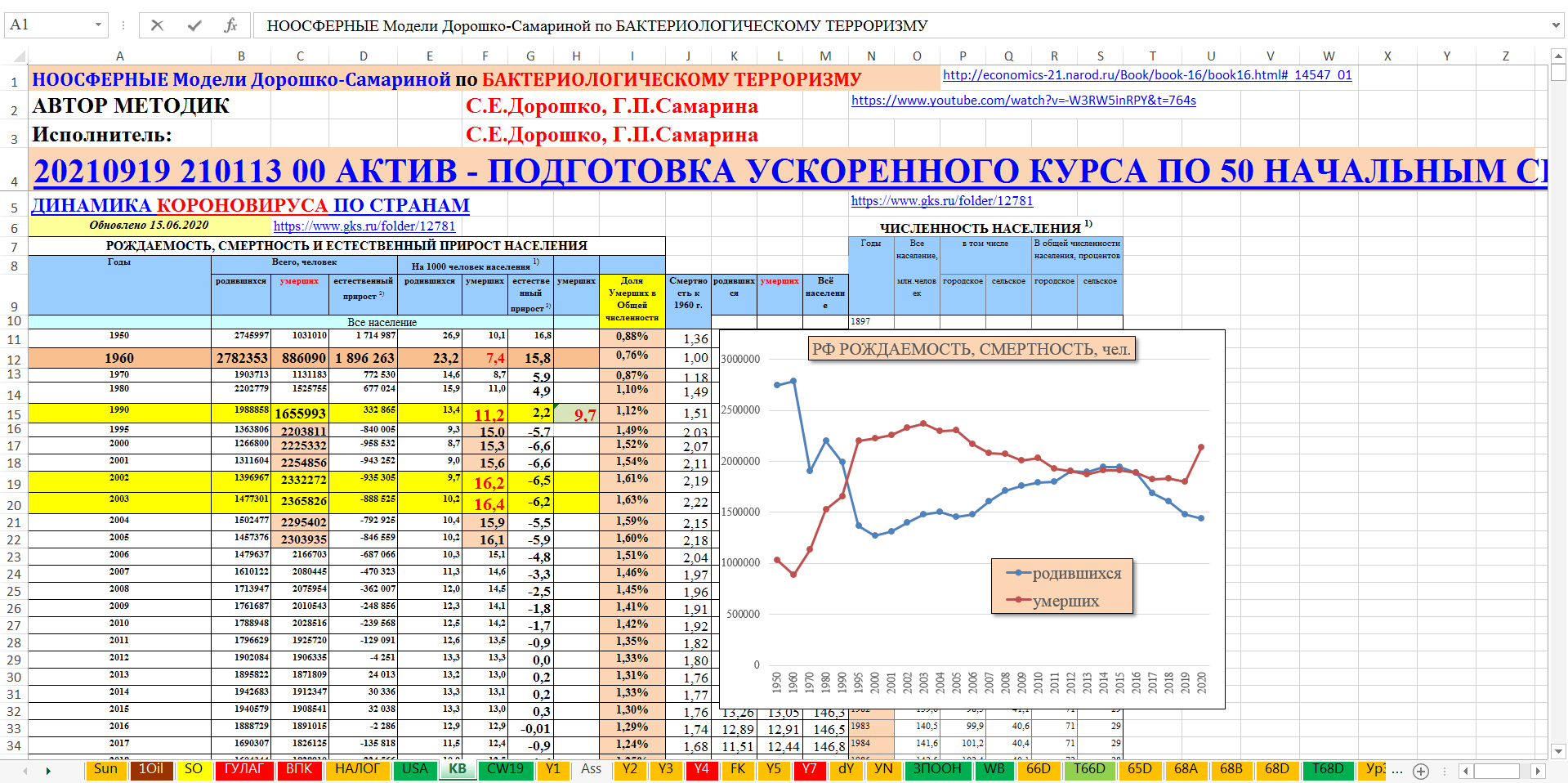Switch to the CW19 sheet tab
This screenshot has width=1568, height=783.
pos(505,769)
